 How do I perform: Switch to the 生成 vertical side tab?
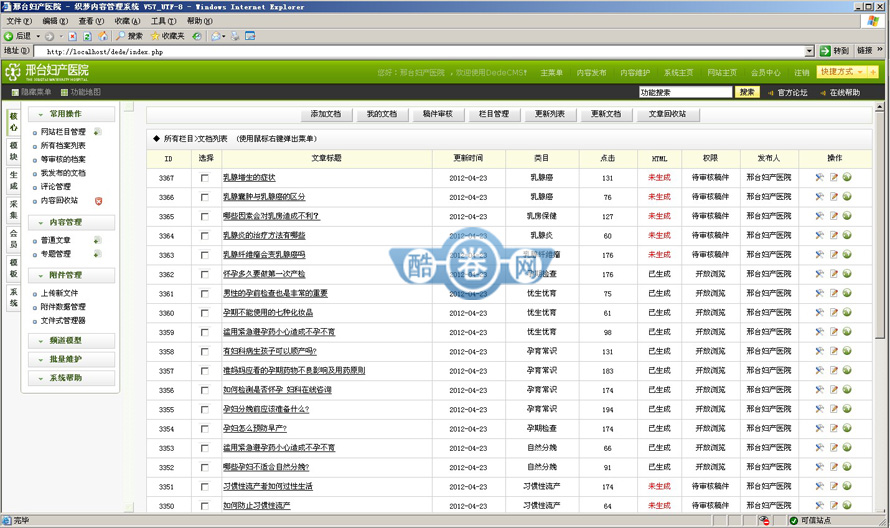tap(14, 181)
